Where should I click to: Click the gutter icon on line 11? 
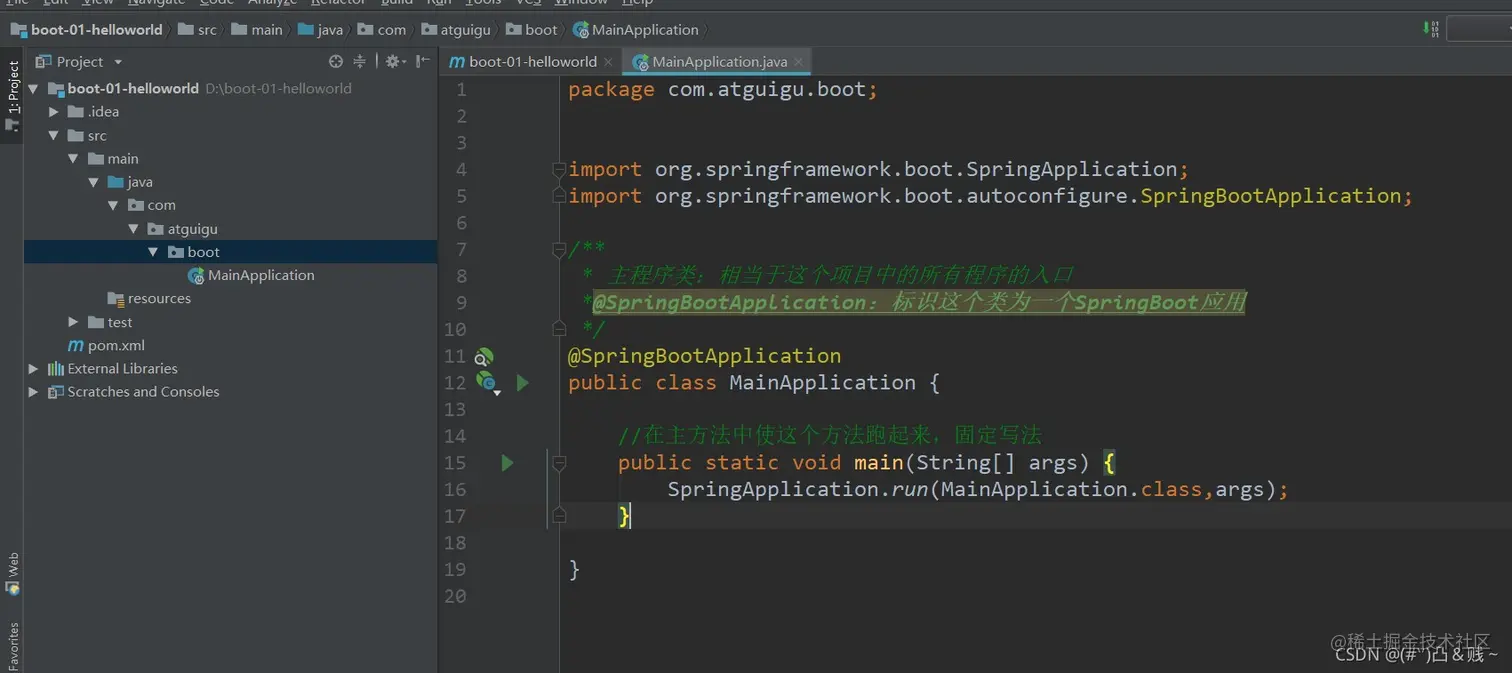pos(484,357)
